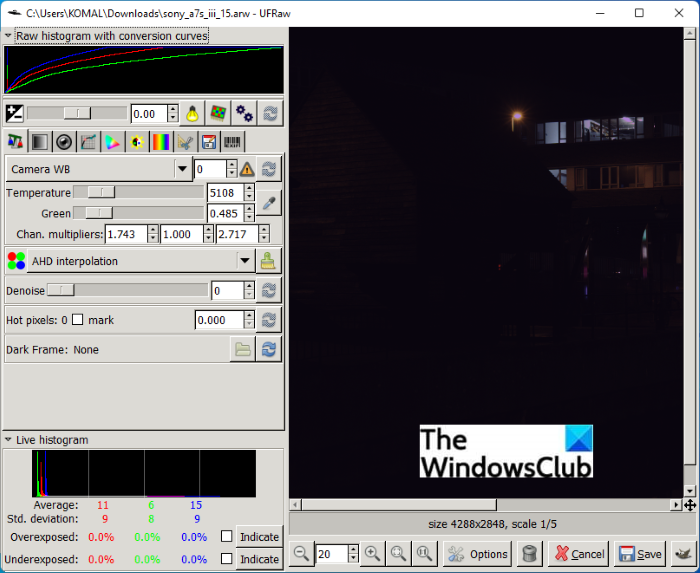Enable the hot pixels mark checkbox
Screen dimensions: 700x573
78,320
